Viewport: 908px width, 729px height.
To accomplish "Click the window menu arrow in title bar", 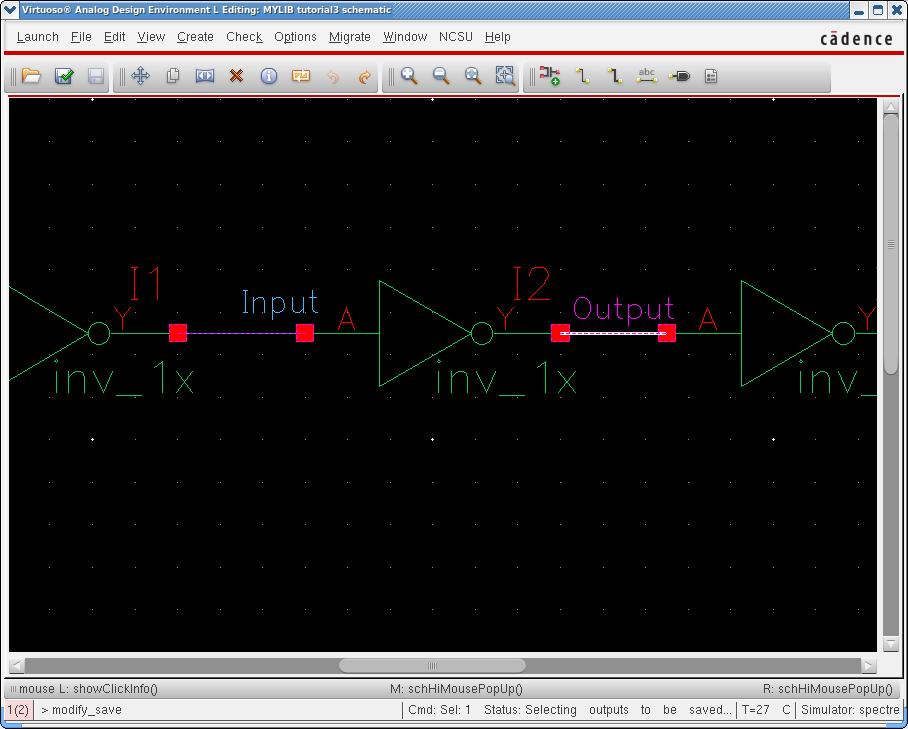I will click(x=10, y=10).
